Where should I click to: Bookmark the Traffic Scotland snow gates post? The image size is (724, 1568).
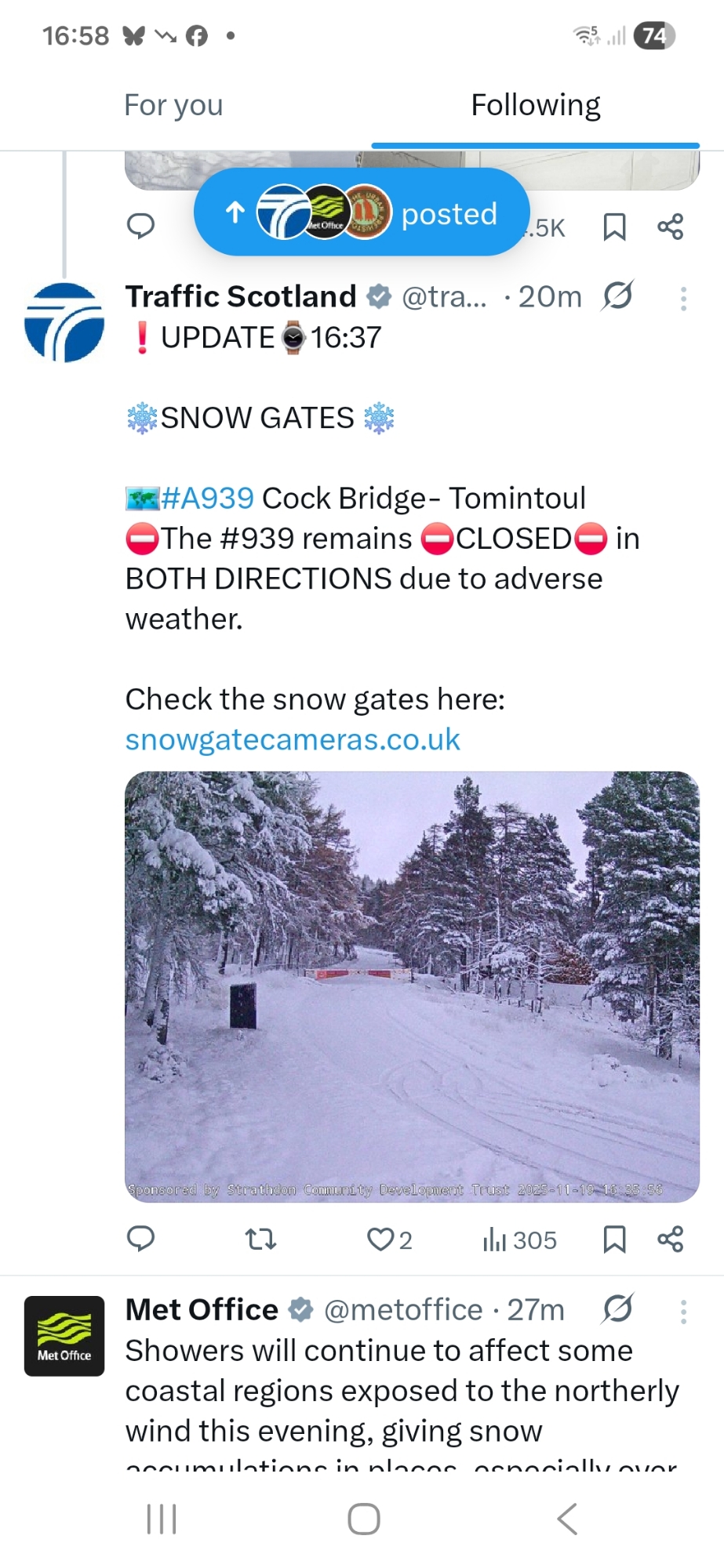pos(614,1239)
